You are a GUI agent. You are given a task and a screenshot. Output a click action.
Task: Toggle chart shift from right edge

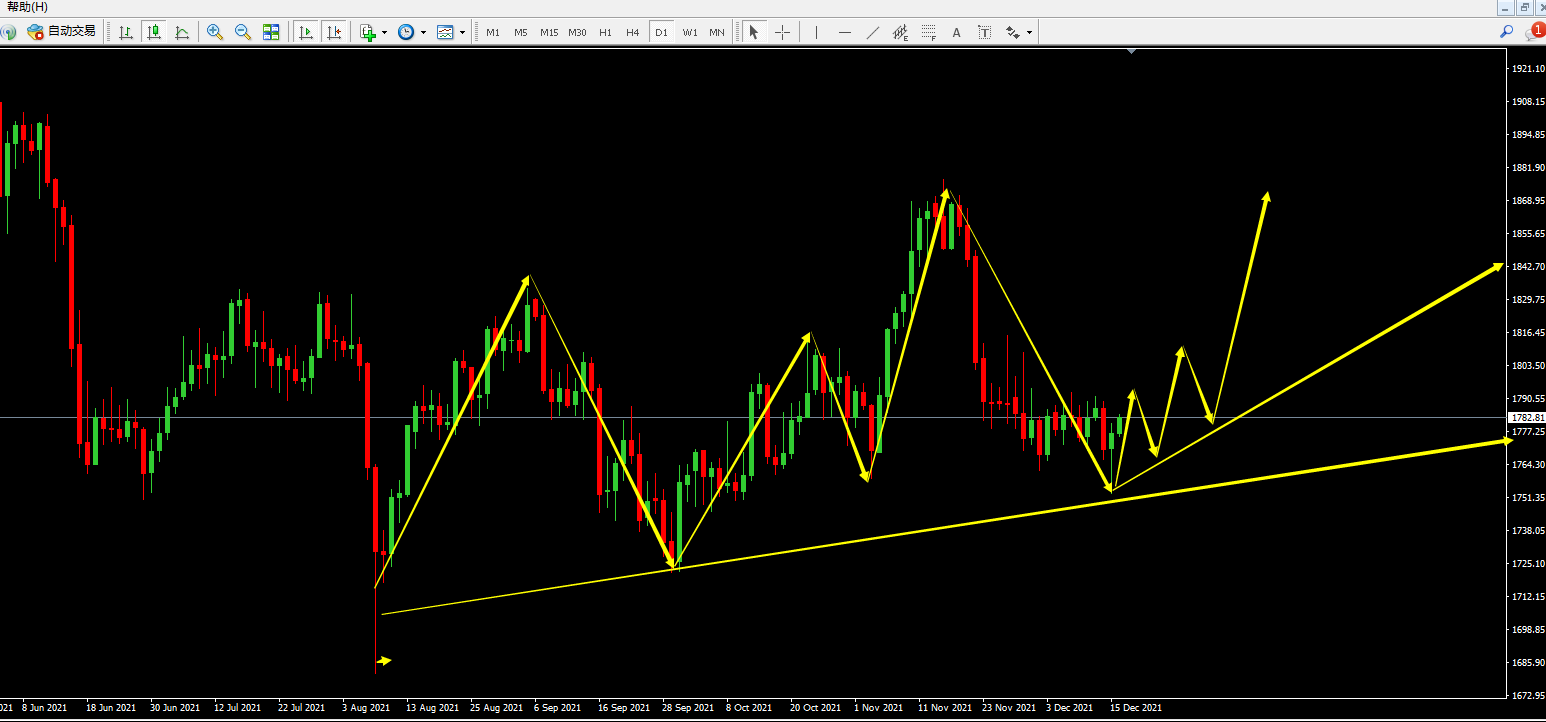click(334, 32)
